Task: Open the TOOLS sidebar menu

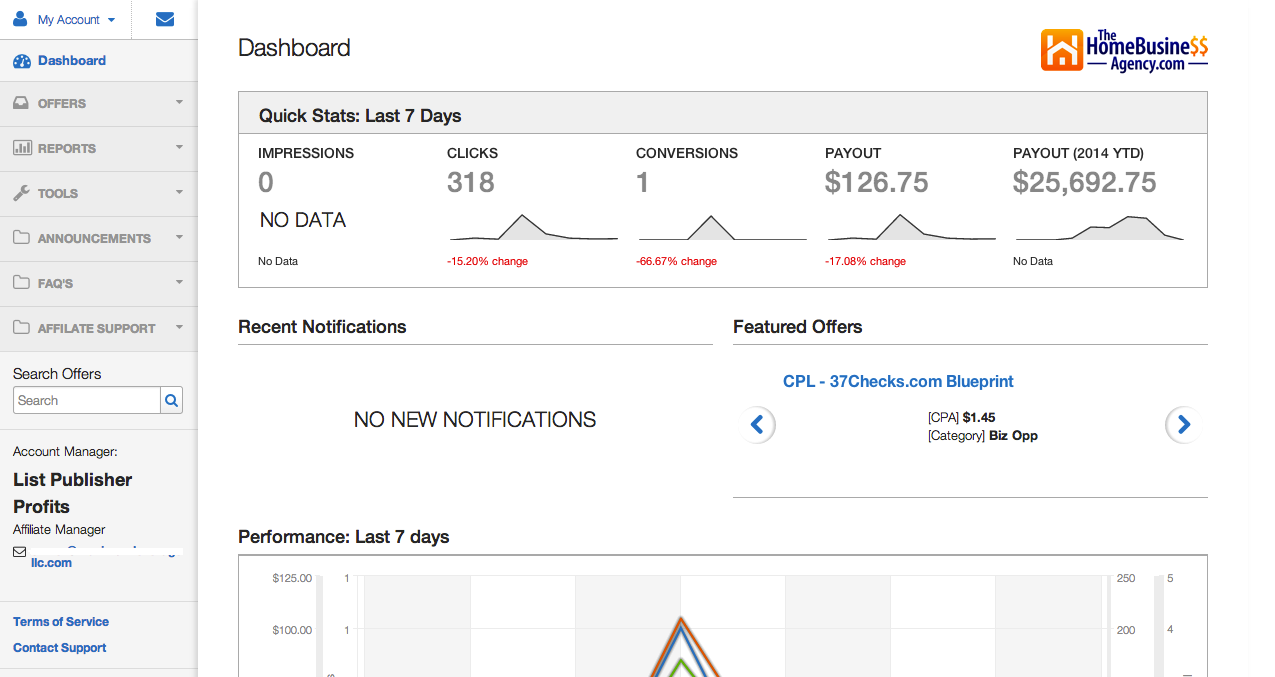Action: coord(99,194)
